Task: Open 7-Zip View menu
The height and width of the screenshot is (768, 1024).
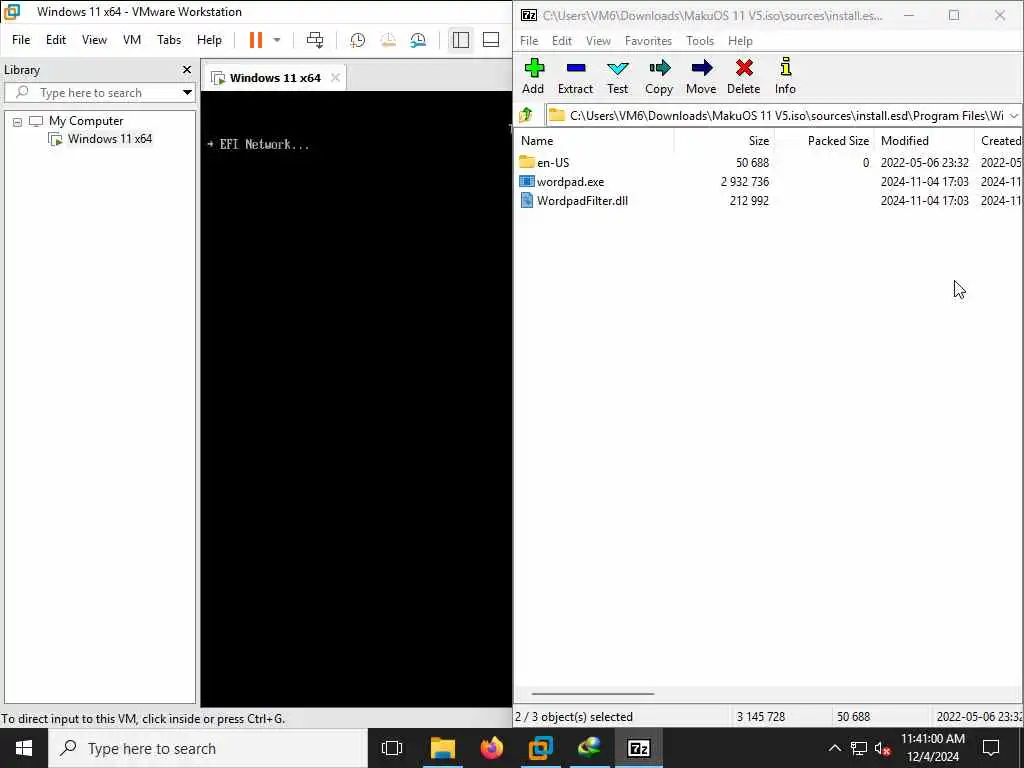Action: coord(598,40)
